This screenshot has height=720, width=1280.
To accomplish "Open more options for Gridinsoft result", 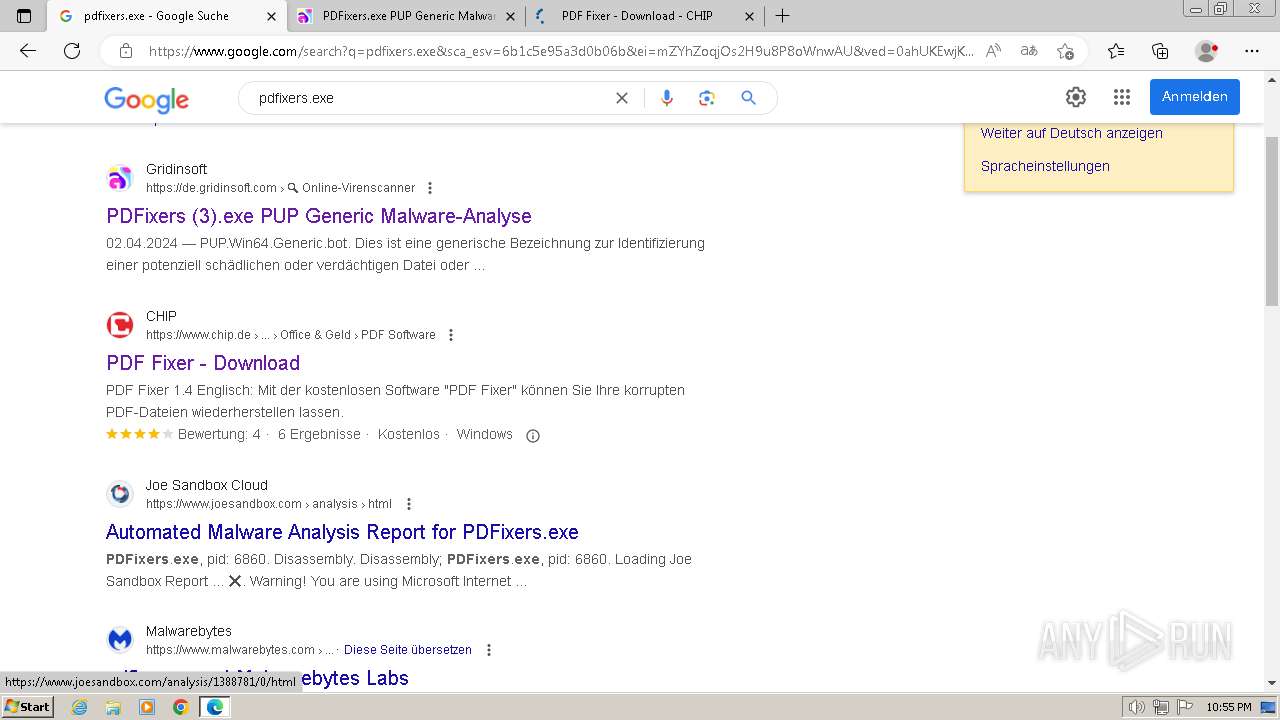I will coord(430,188).
